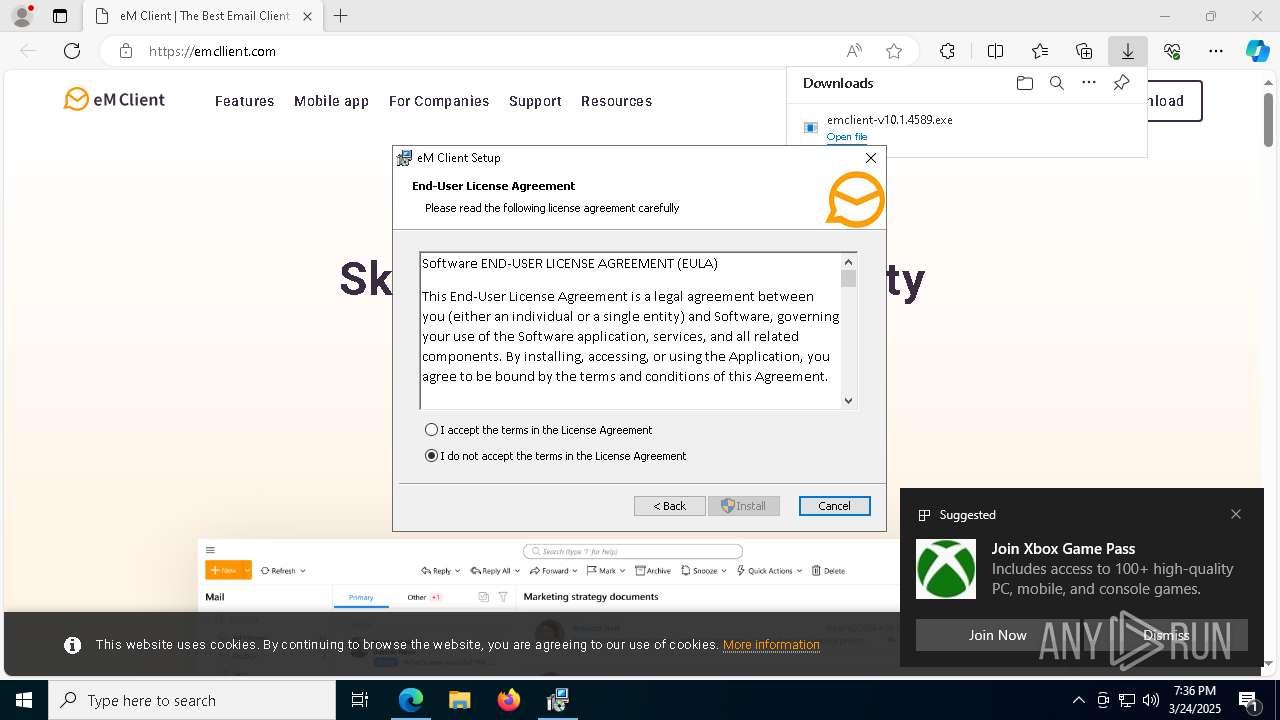Click More information cookie link
Screen dimensions: 1280x720
pyautogui.click(x=771, y=645)
